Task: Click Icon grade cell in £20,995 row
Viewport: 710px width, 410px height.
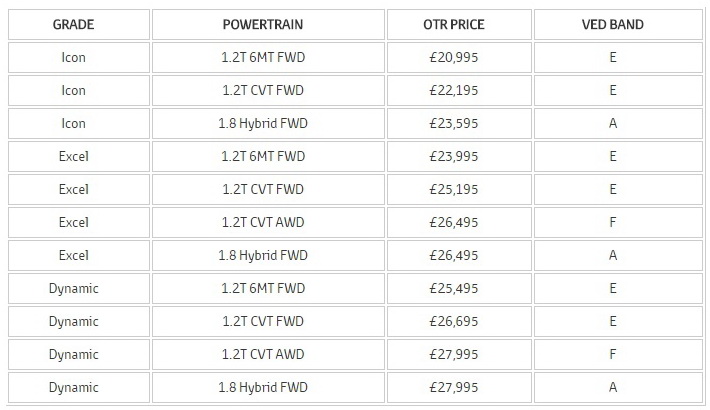Action: pyautogui.click(x=73, y=57)
